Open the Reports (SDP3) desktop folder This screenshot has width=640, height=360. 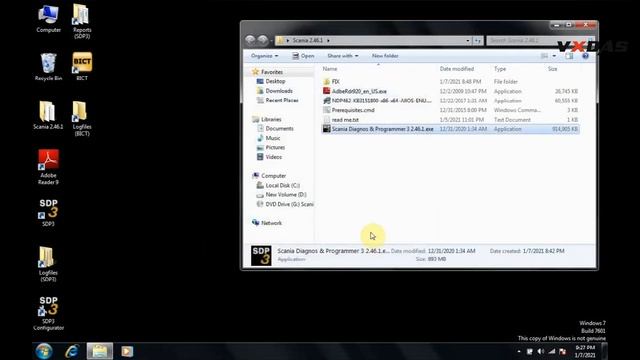[x=82, y=21]
